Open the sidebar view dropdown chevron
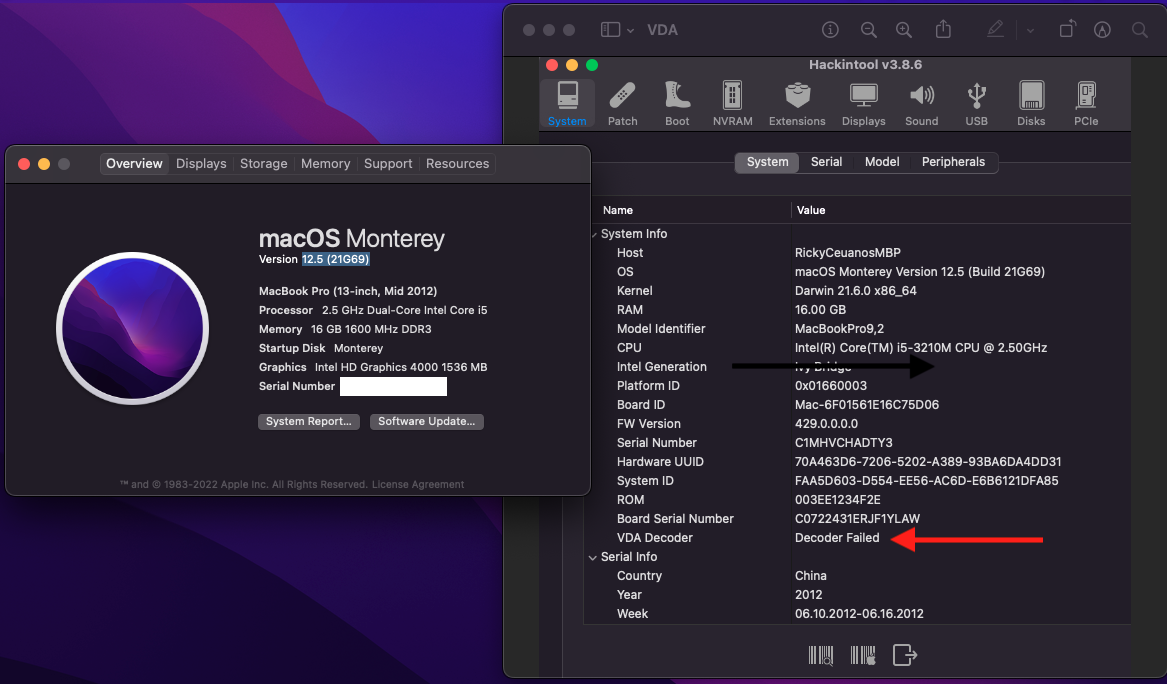 coord(630,31)
